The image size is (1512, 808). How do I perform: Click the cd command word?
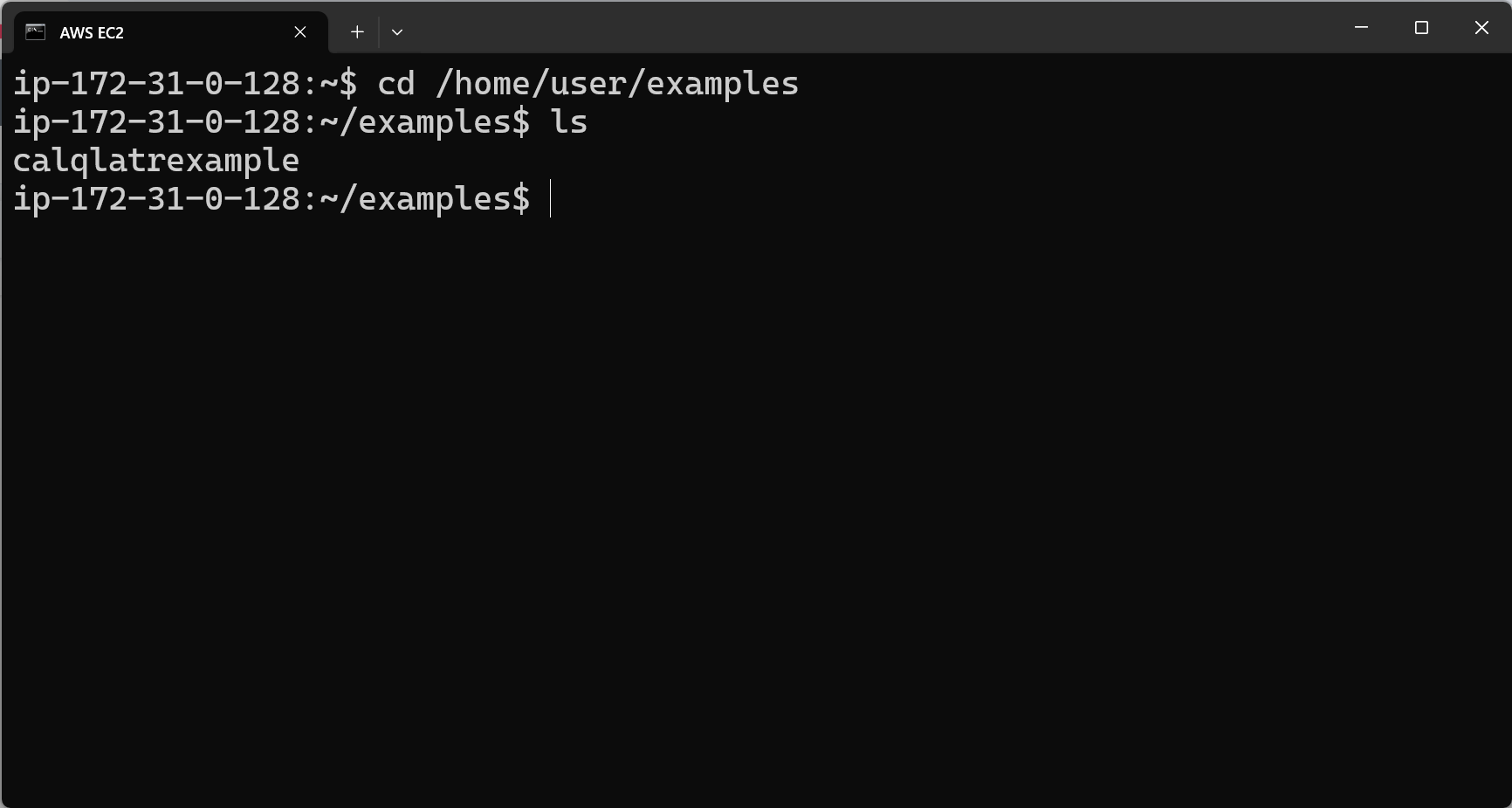[x=395, y=84]
